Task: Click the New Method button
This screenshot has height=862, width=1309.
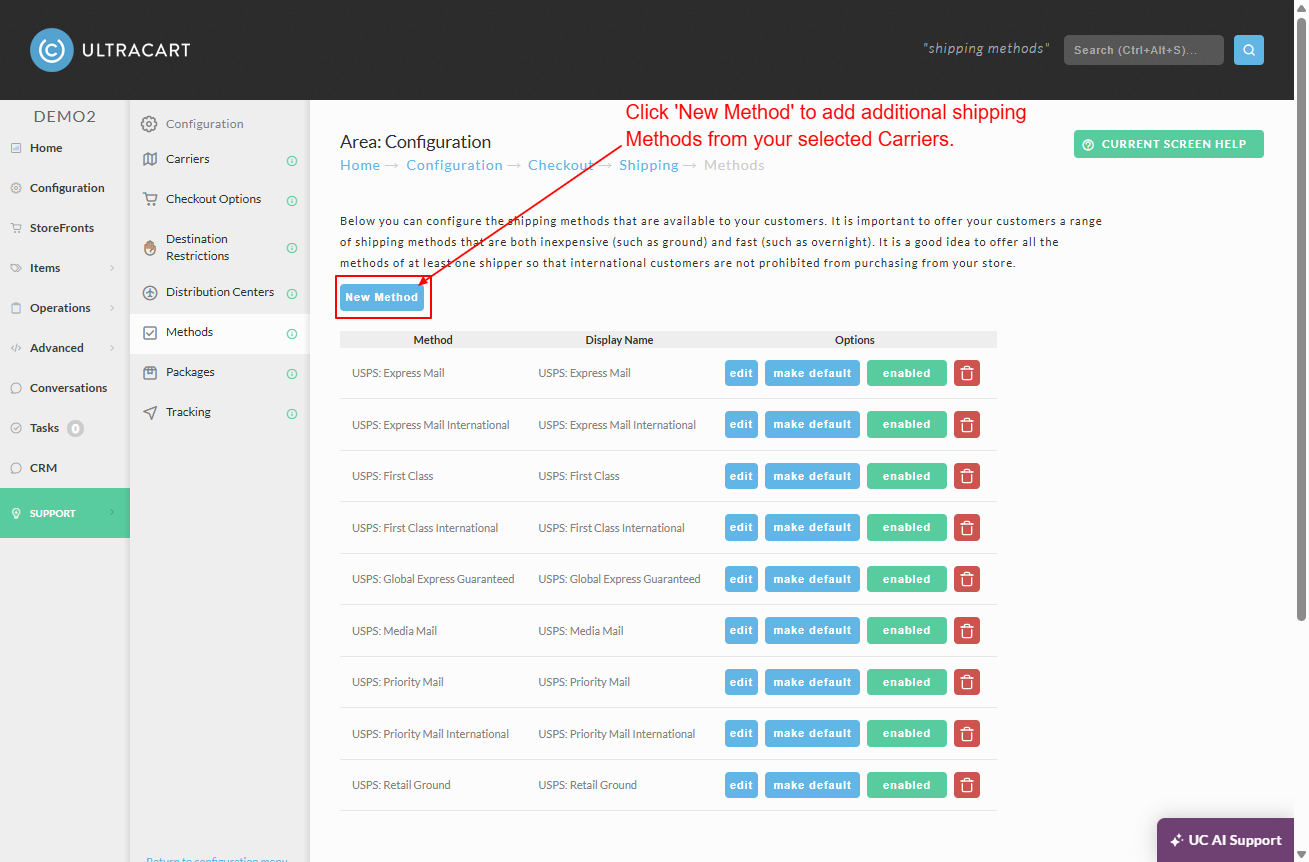Action: click(382, 297)
